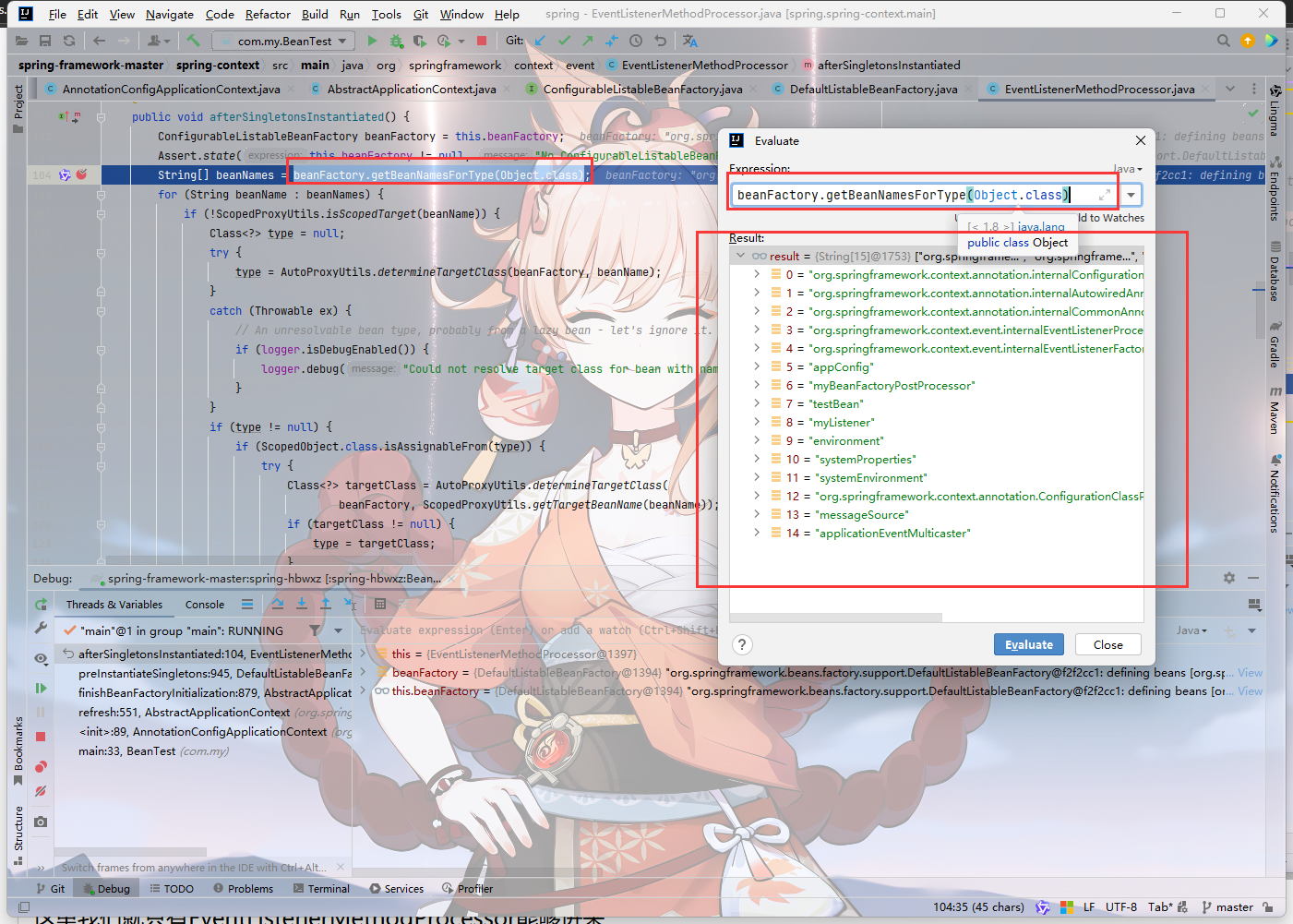Open the Problems tool window button

click(x=243, y=888)
